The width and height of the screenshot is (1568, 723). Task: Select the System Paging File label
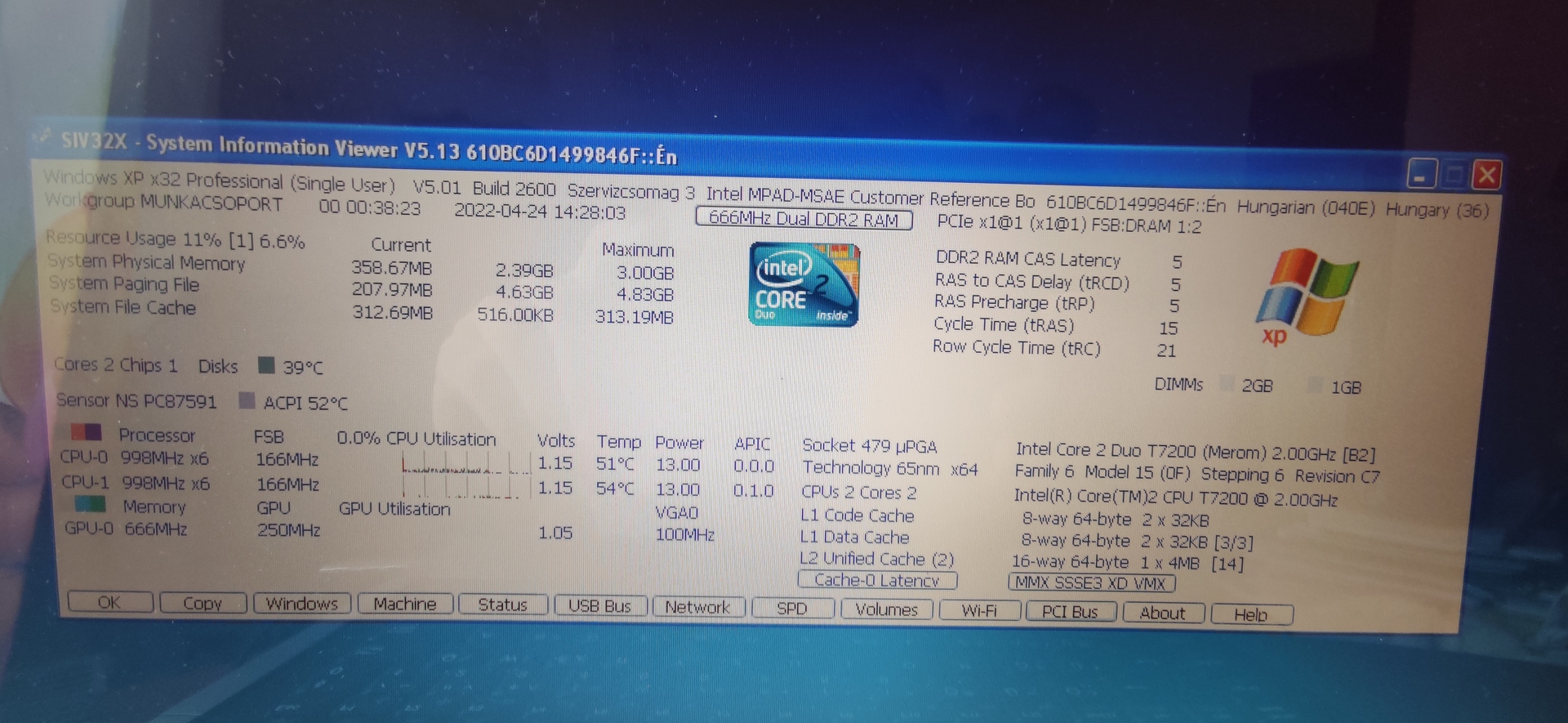click(x=124, y=284)
